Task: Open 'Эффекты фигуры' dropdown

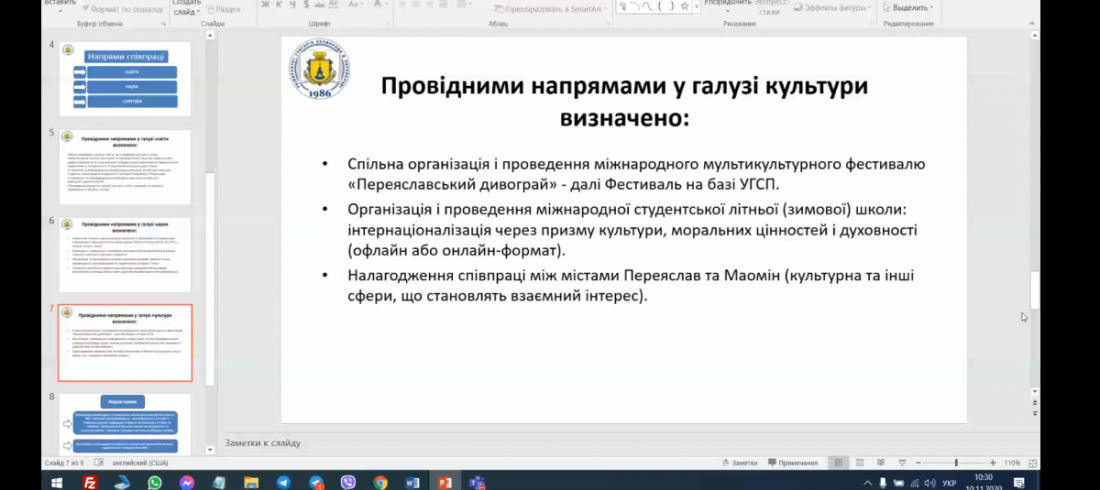Action: [833, 8]
